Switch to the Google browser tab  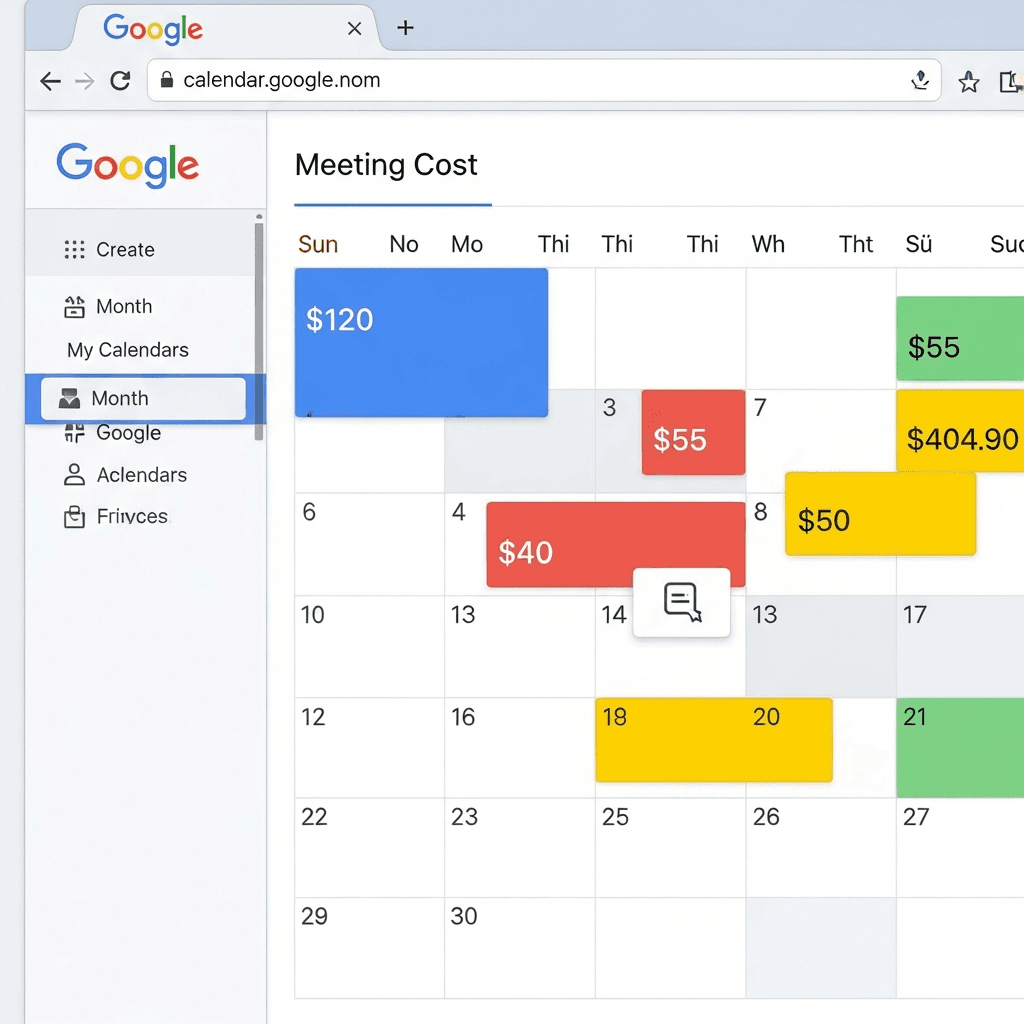(152, 29)
